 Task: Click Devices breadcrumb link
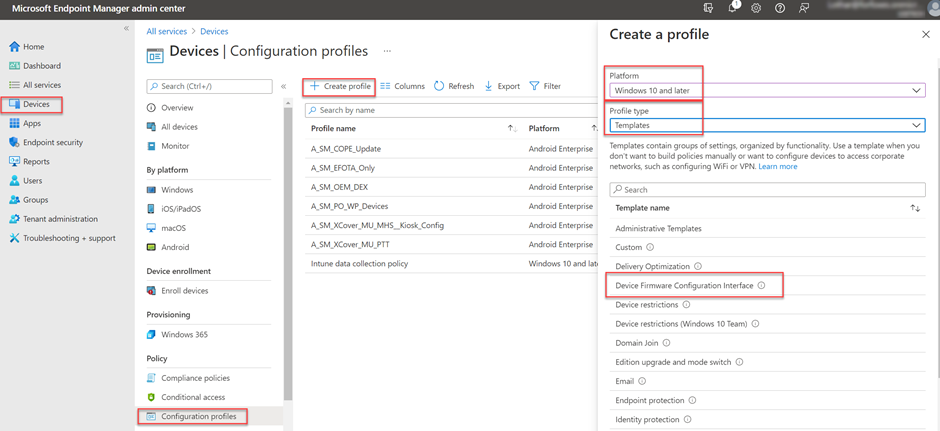(x=214, y=31)
